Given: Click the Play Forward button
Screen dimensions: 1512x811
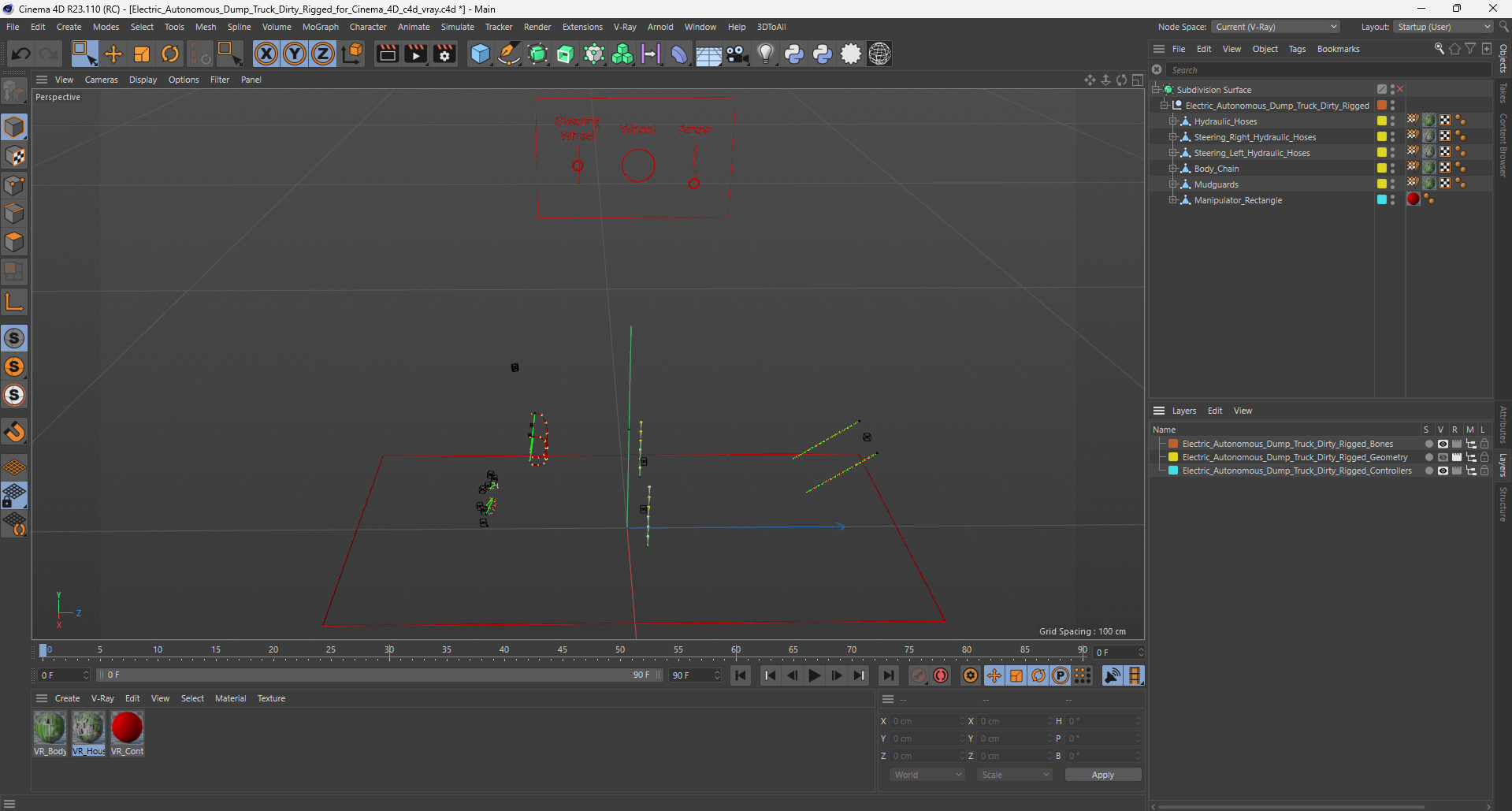Looking at the screenshot, I should pyautogui.click(x=814, y=675).
